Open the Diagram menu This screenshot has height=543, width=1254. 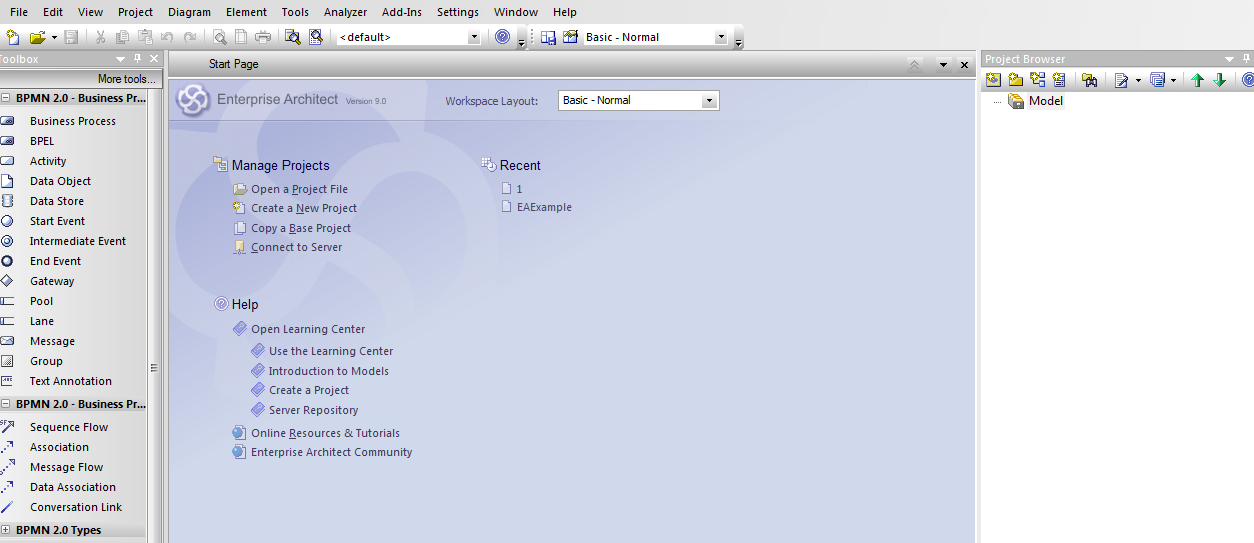click(x=189, y=12)
